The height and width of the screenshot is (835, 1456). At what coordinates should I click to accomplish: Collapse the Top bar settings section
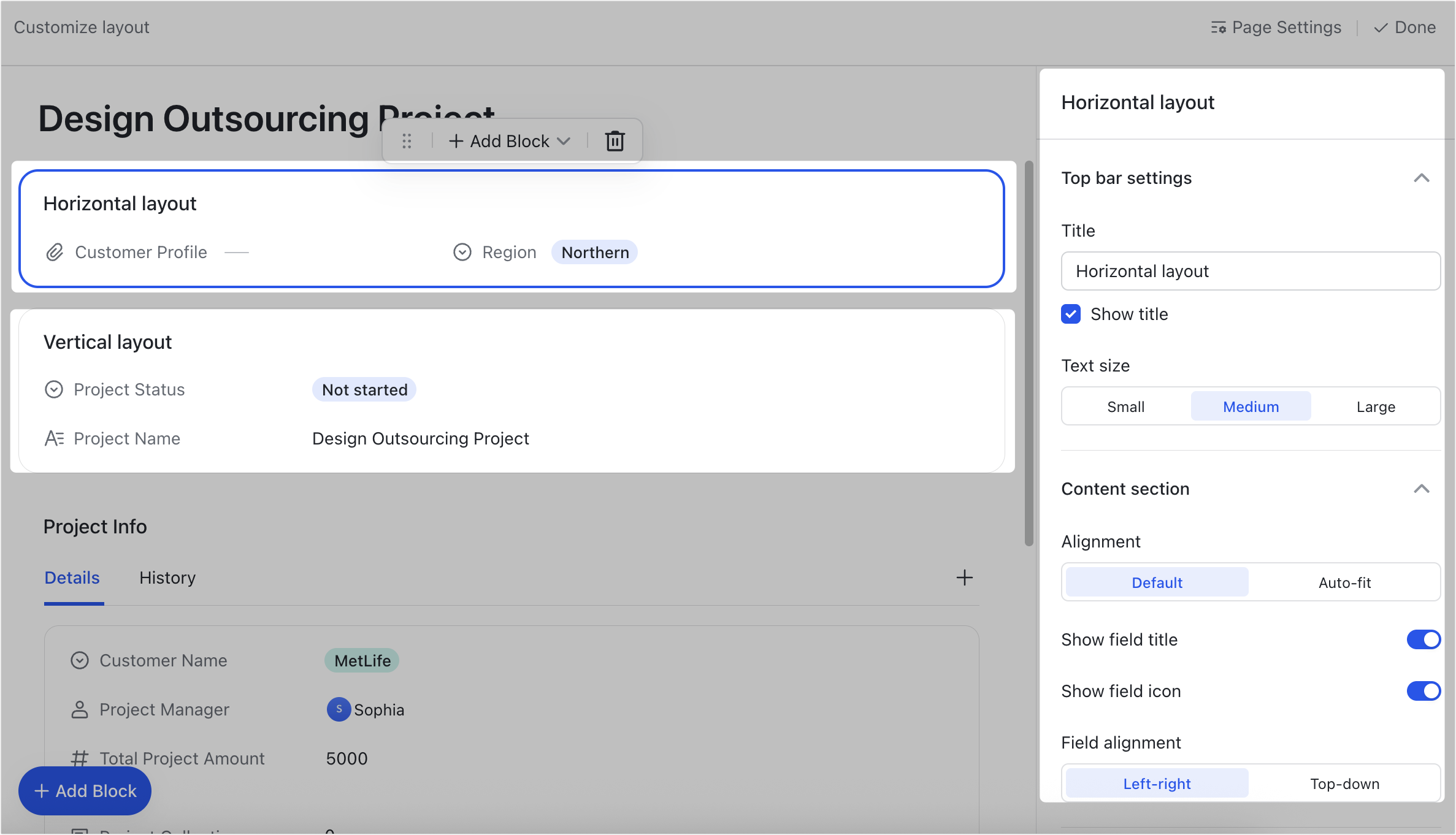point(1422,178)
